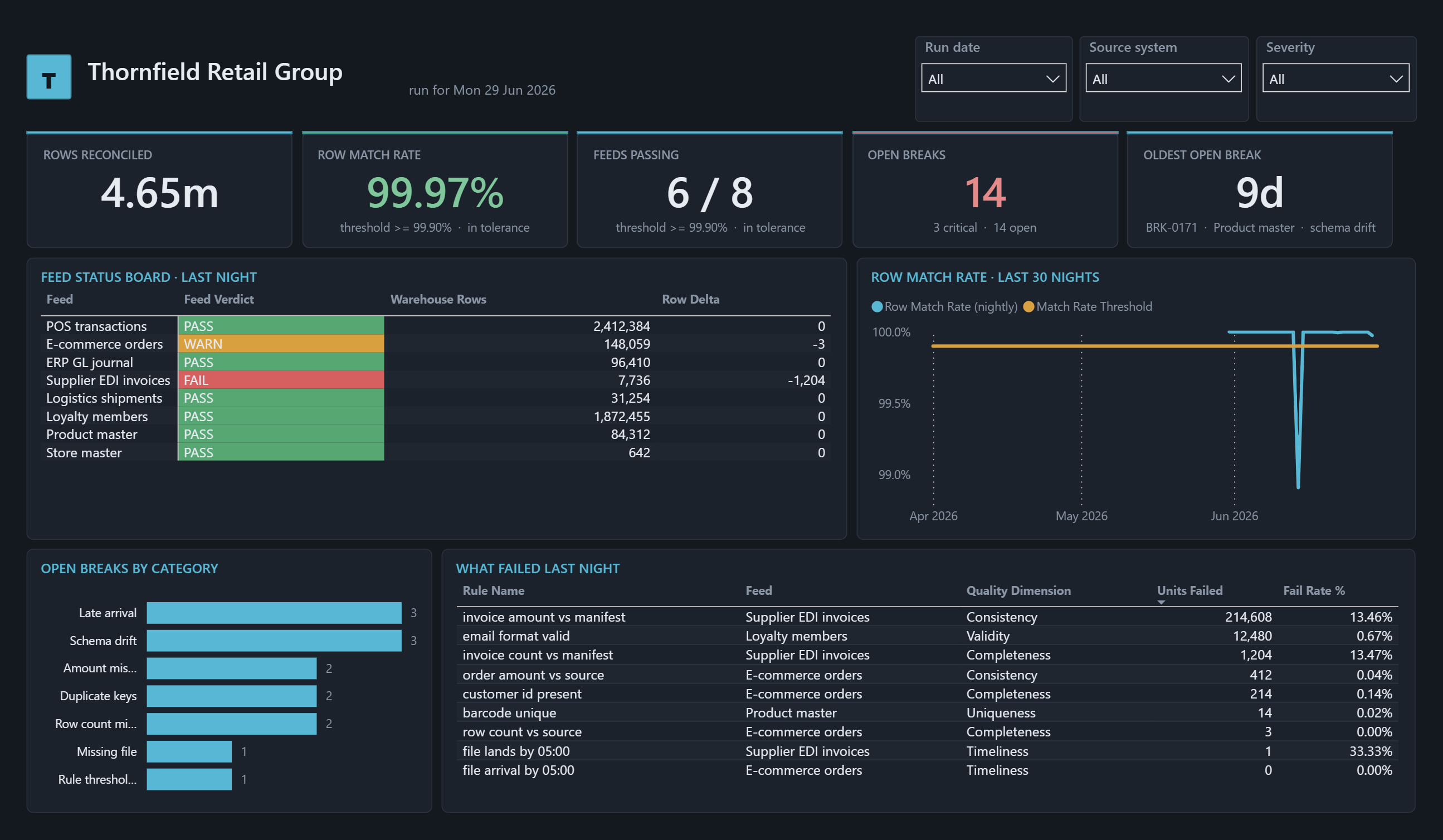Open the Source system dropdown

click(1163, 78)
